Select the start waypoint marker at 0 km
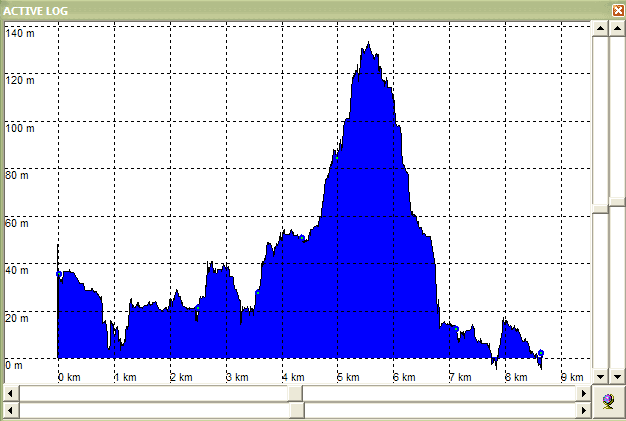 [59, 274]
